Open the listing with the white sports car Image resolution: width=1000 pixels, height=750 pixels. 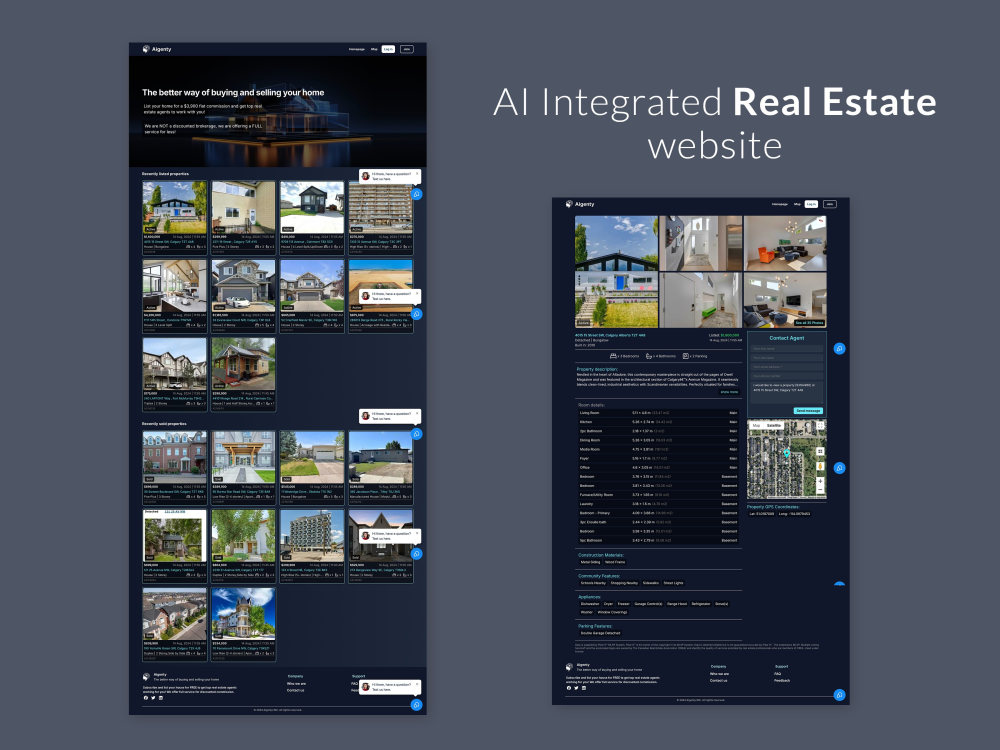click(x=243, y=286)
